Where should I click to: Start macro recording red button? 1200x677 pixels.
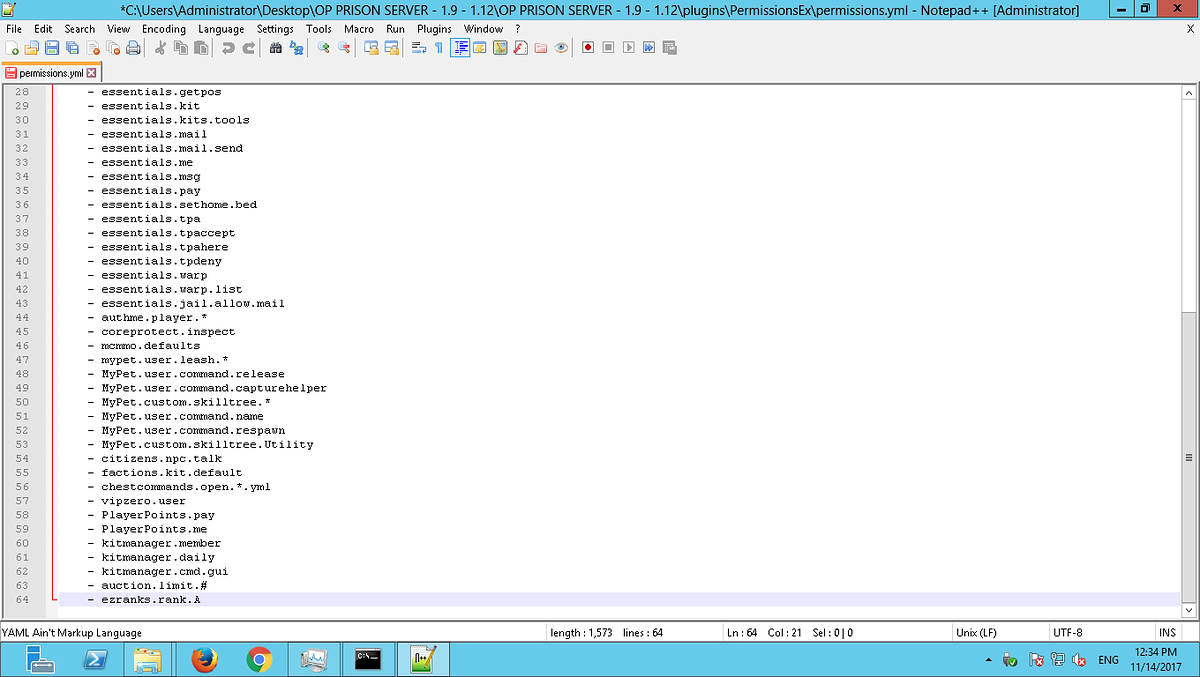pyautogui.click(x=588, y=47)
